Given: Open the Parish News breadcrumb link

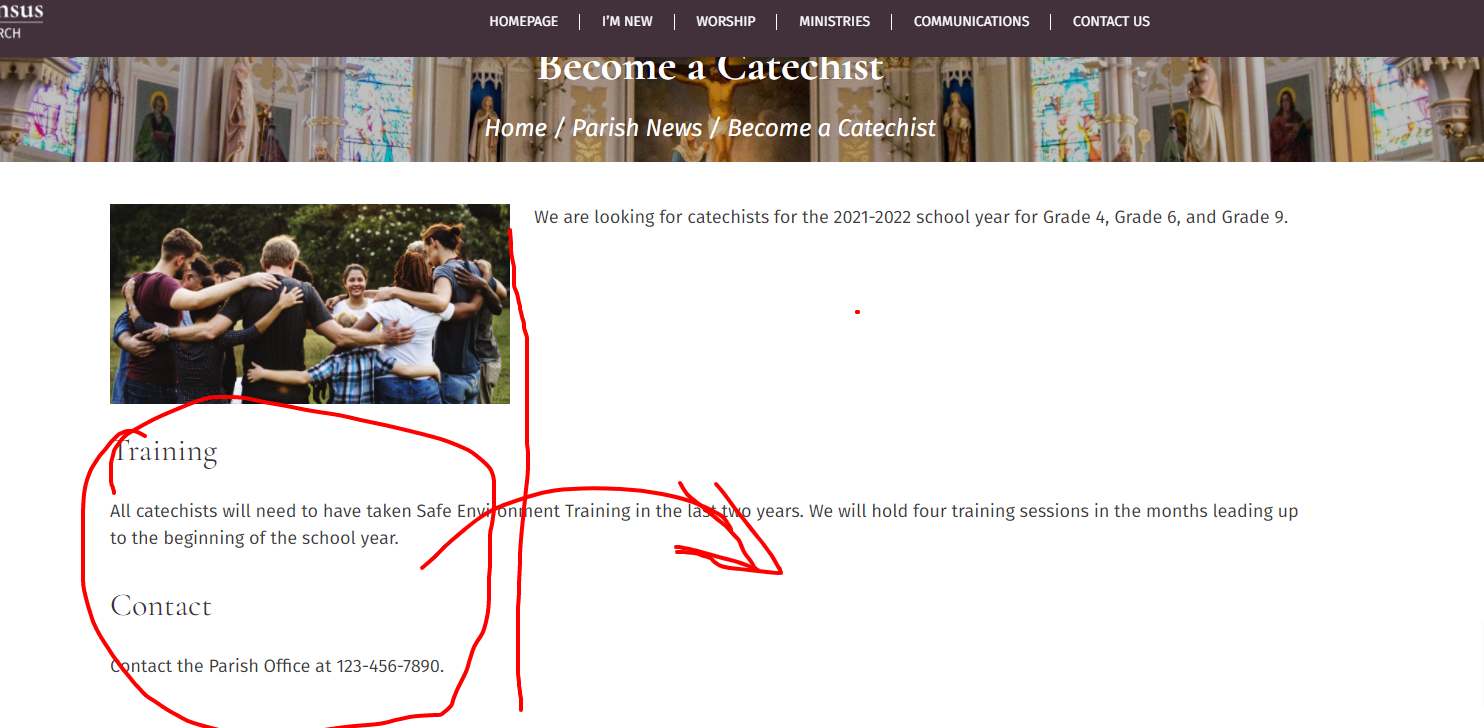Looking at the screenshot, I should (637, 128).
